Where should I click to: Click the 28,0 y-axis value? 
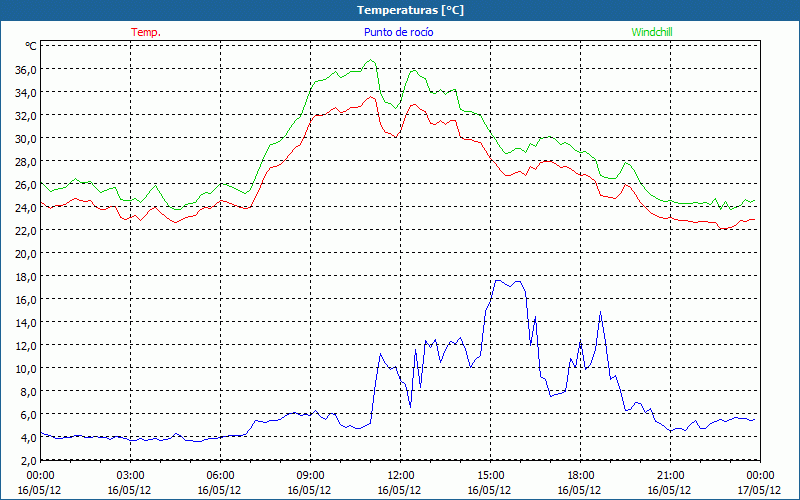26,161
